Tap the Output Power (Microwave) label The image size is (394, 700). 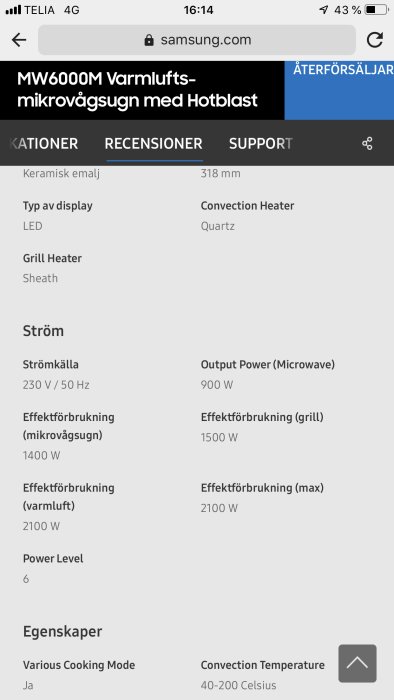click(x=268, y=365)
